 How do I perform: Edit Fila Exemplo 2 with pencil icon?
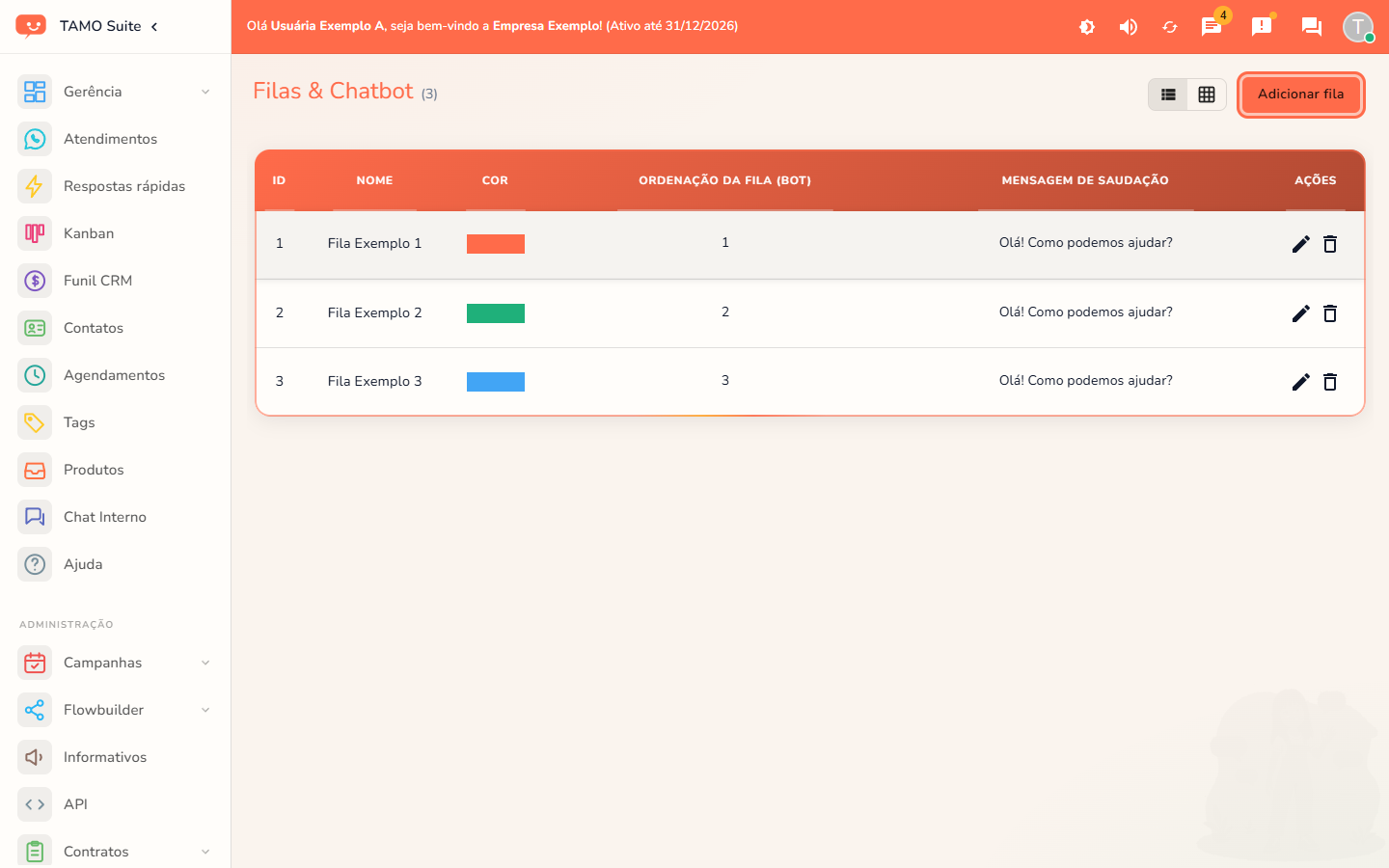(x=1301, y=313)
